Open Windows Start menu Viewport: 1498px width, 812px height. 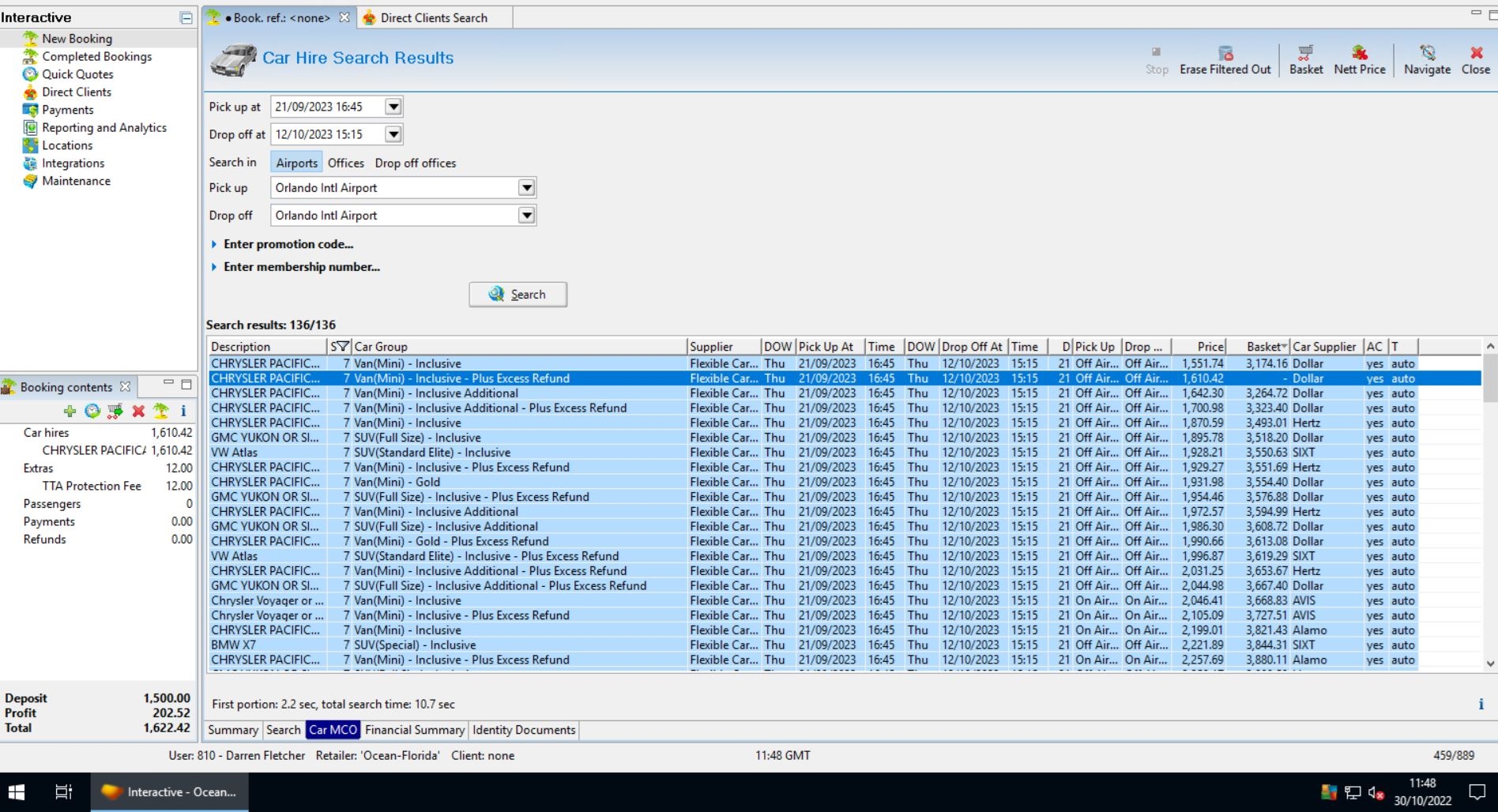click(x=16, y=791)
